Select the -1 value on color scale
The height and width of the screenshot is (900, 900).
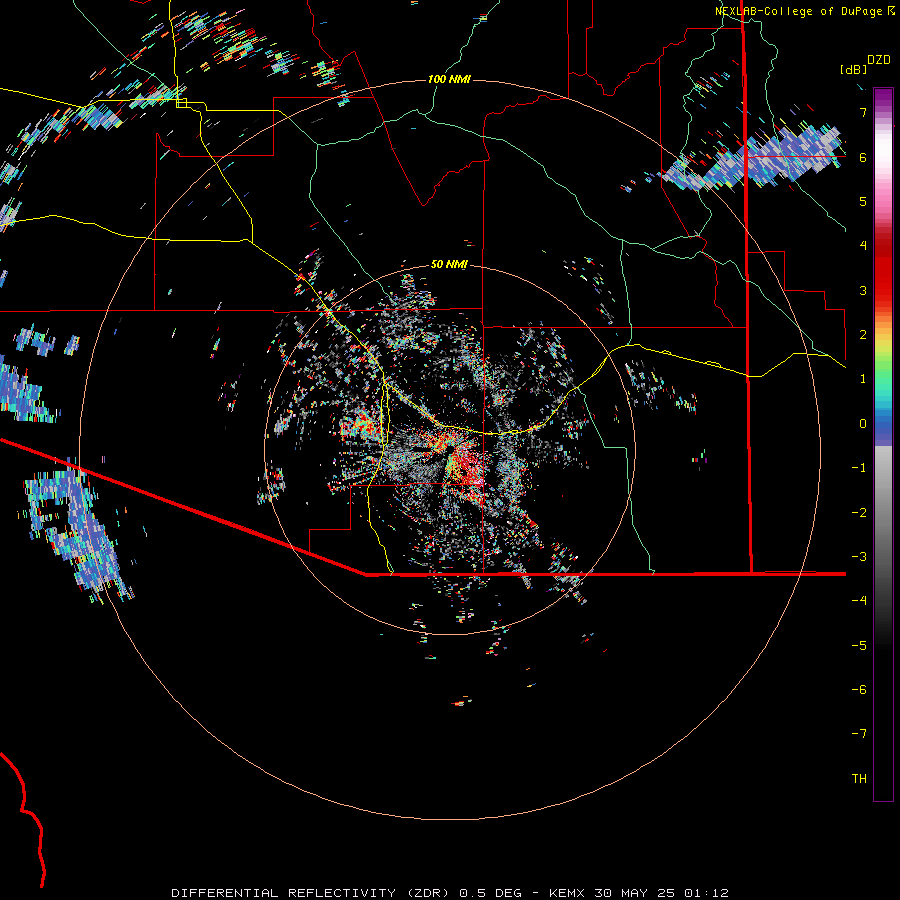pyautogui.click(x=859, y=468)
